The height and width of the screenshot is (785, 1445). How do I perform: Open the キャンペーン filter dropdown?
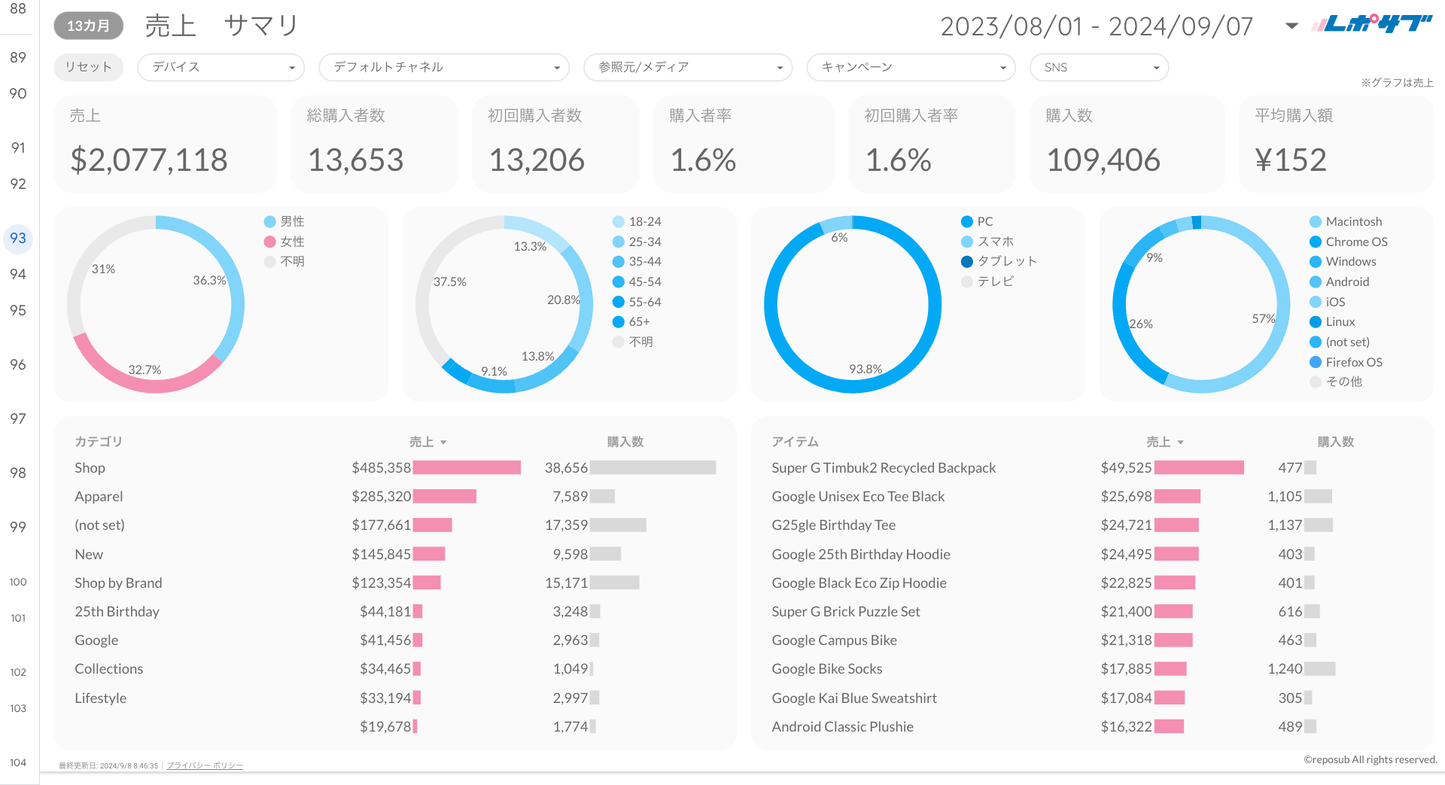pyautogui.click(x=911, y=67)
